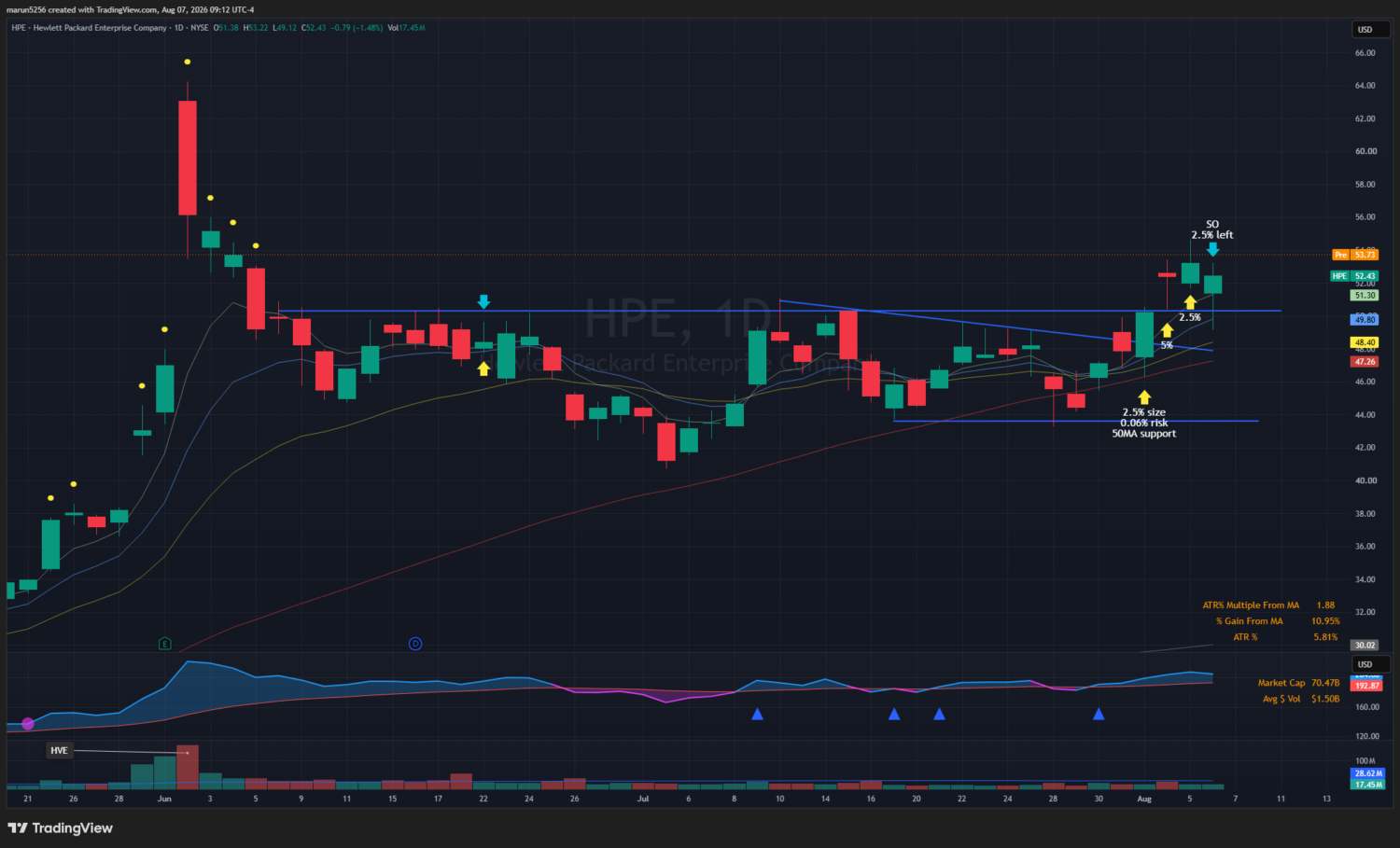Click the tall red HVE volume bar
This screenshot has height=848, width=1400.
pos(188,767)
